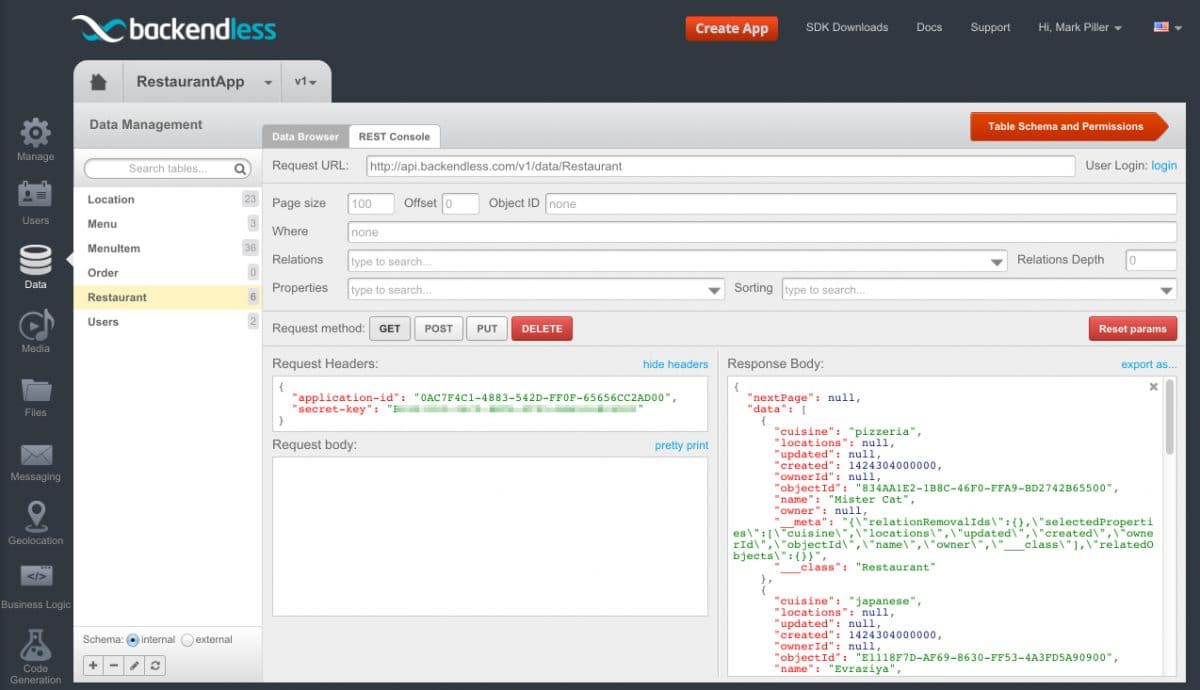
Task: Click the Relations Depth input field
Action: (1151, 261)
